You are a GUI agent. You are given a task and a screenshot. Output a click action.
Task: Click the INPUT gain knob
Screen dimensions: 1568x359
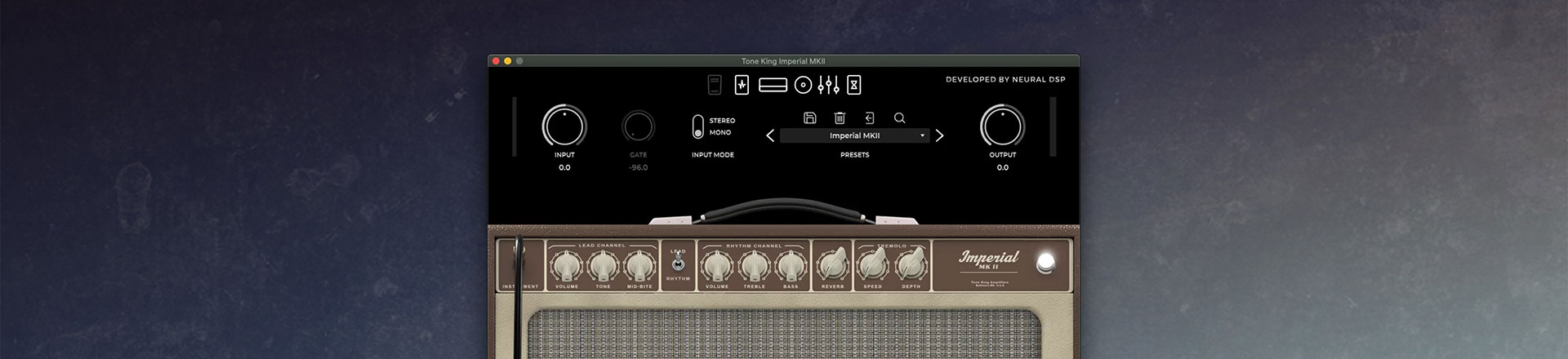coord(564,126)
